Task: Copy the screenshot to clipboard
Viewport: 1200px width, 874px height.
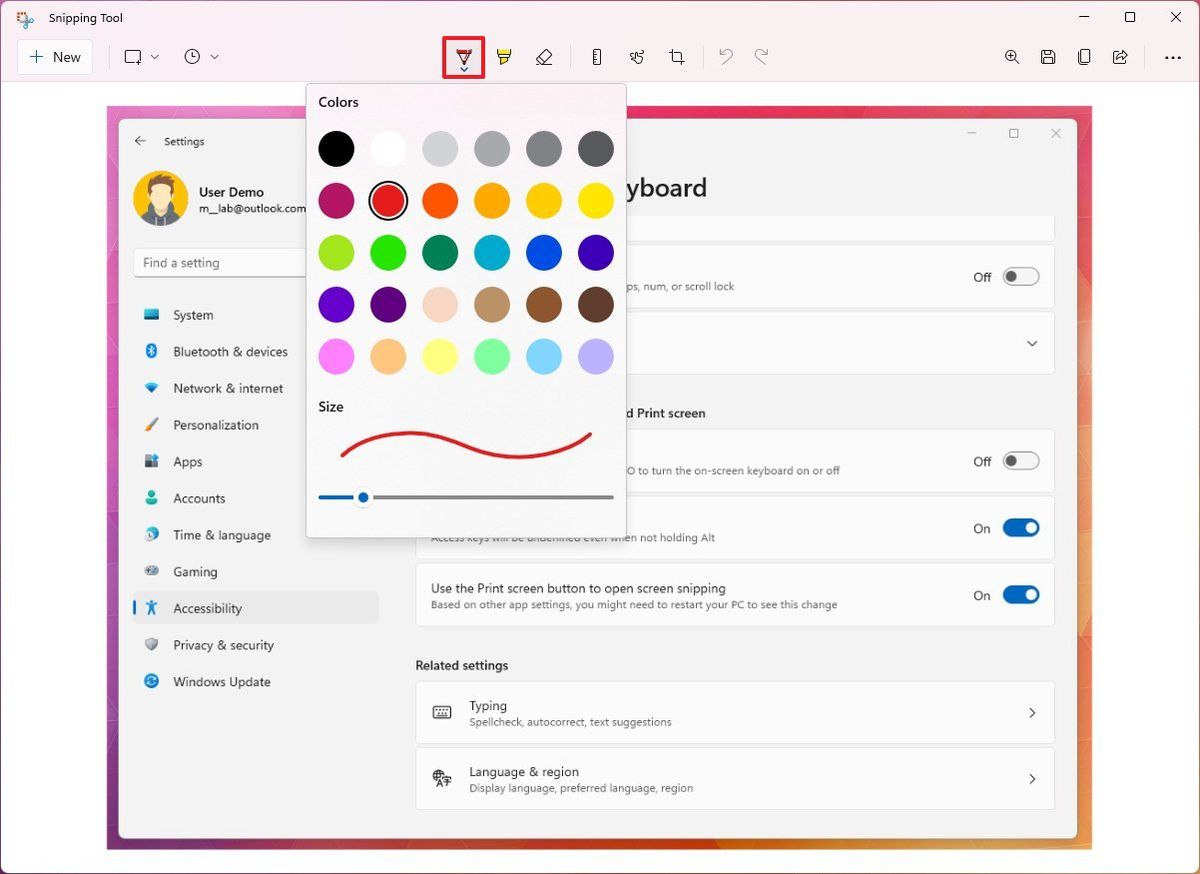Action: tap(1084, 57)
